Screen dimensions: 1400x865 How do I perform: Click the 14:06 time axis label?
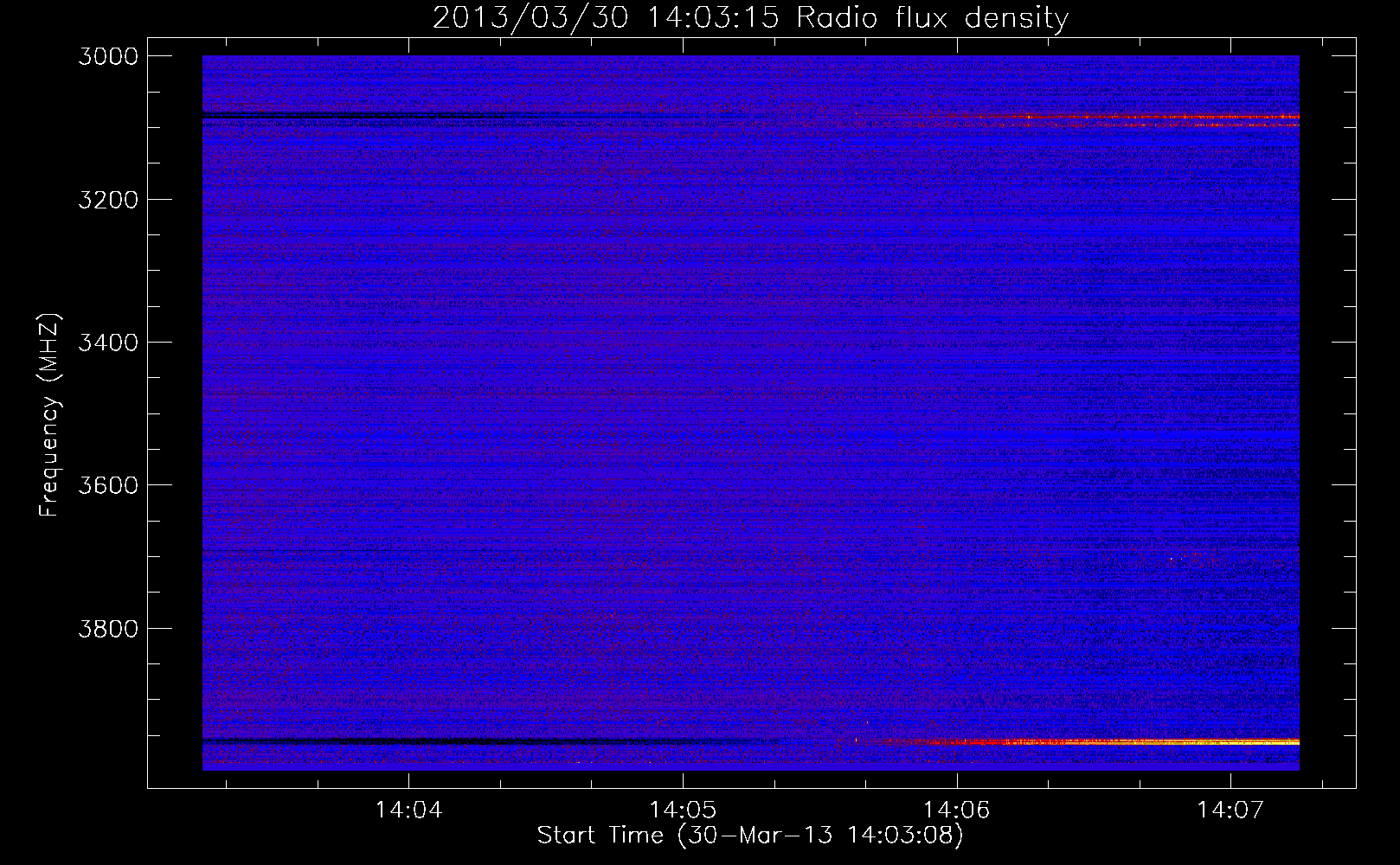click(957, 811)
